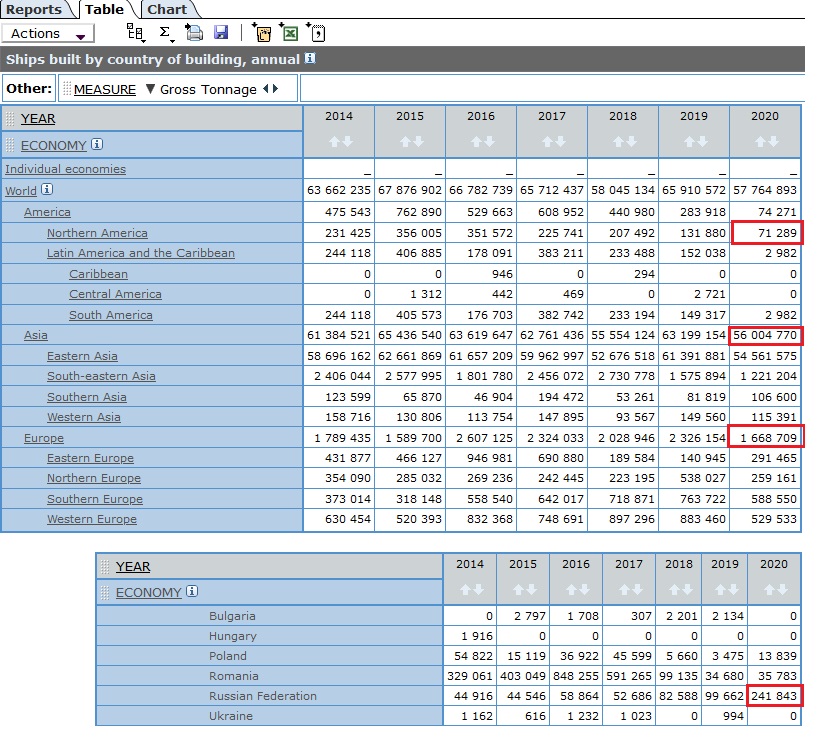
Task: Switch to the Chart tab
Action: coord(167,10)
